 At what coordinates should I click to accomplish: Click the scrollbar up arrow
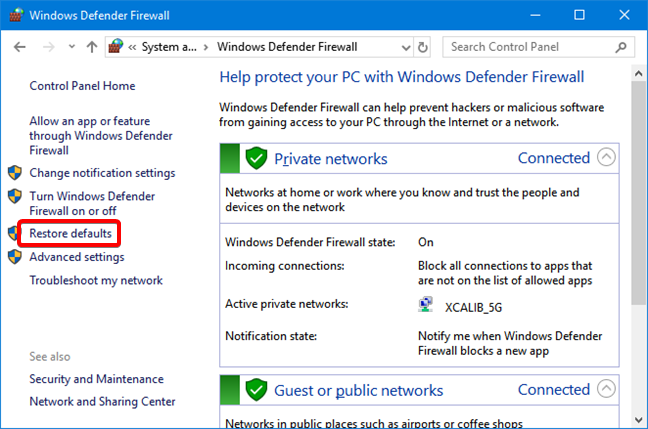tap(638, 74)
